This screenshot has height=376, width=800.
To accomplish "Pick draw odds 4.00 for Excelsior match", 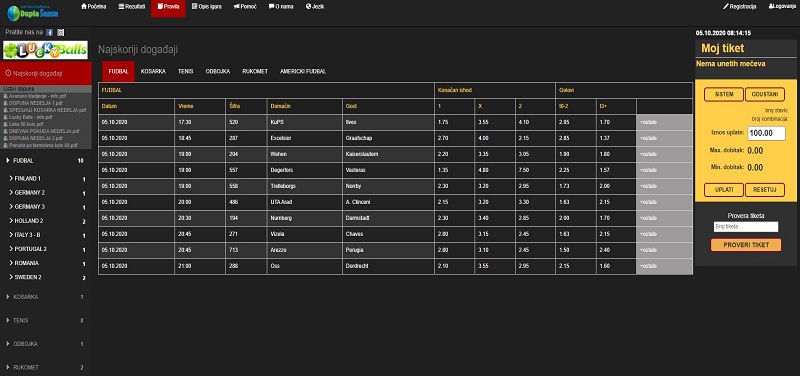I will [x=495, y=138].
